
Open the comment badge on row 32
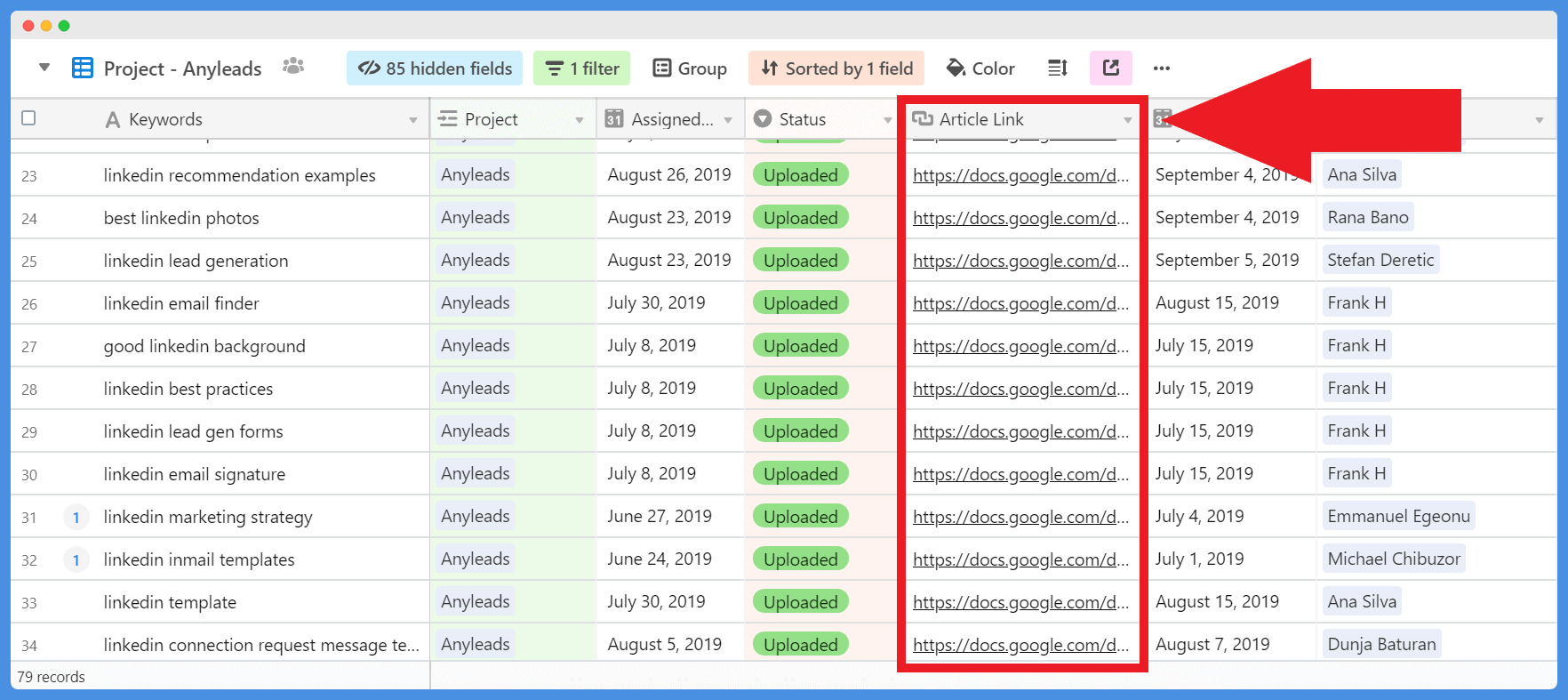click(76, 559)
